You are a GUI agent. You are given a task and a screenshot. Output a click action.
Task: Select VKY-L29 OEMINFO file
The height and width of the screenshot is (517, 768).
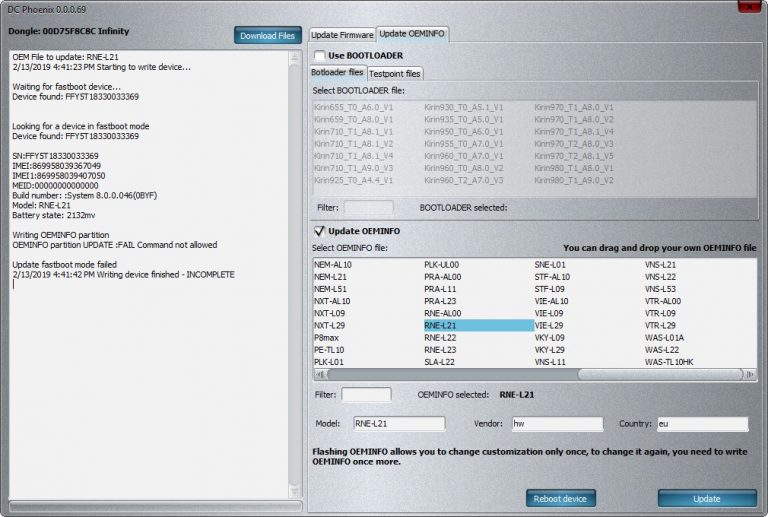pos(549,350)
